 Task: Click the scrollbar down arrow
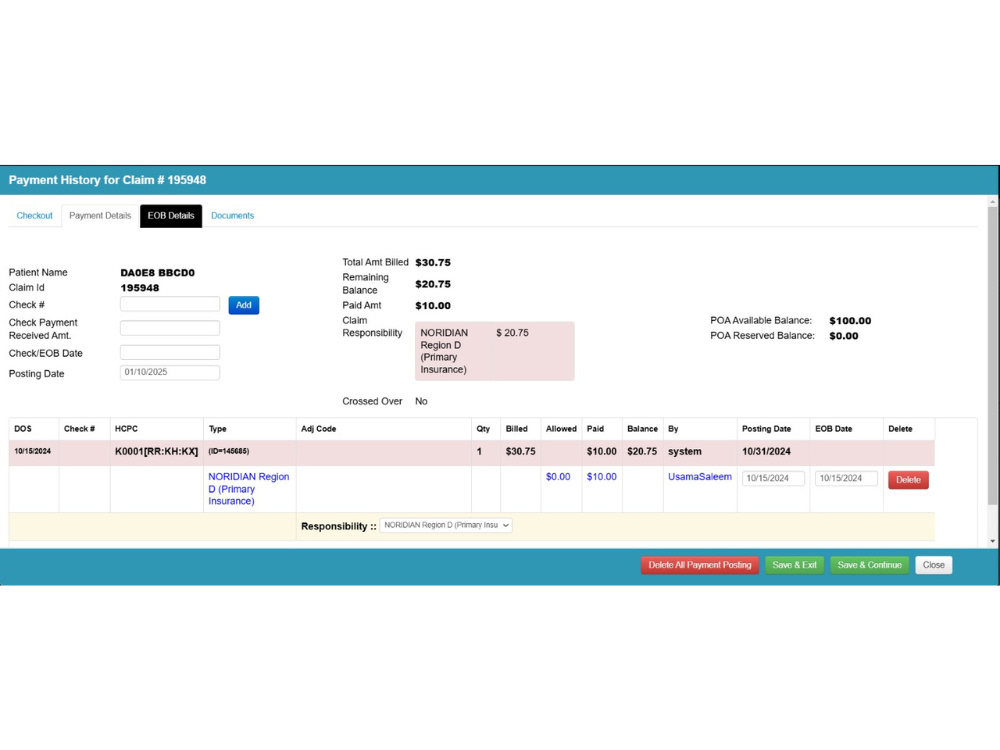click(x=992, y=541)
